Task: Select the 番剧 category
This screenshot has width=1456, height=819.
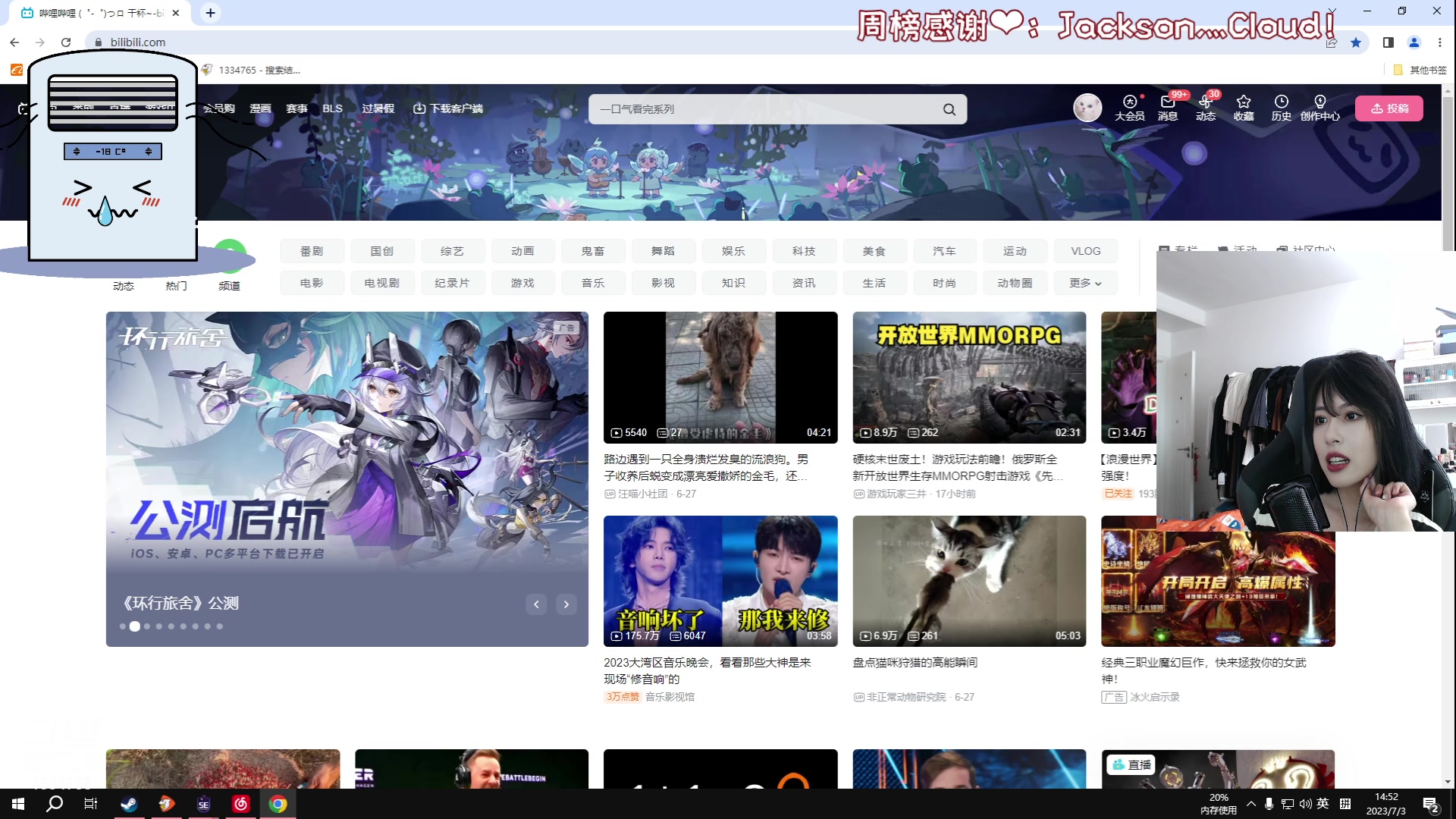Action: (x=312, y=251)
